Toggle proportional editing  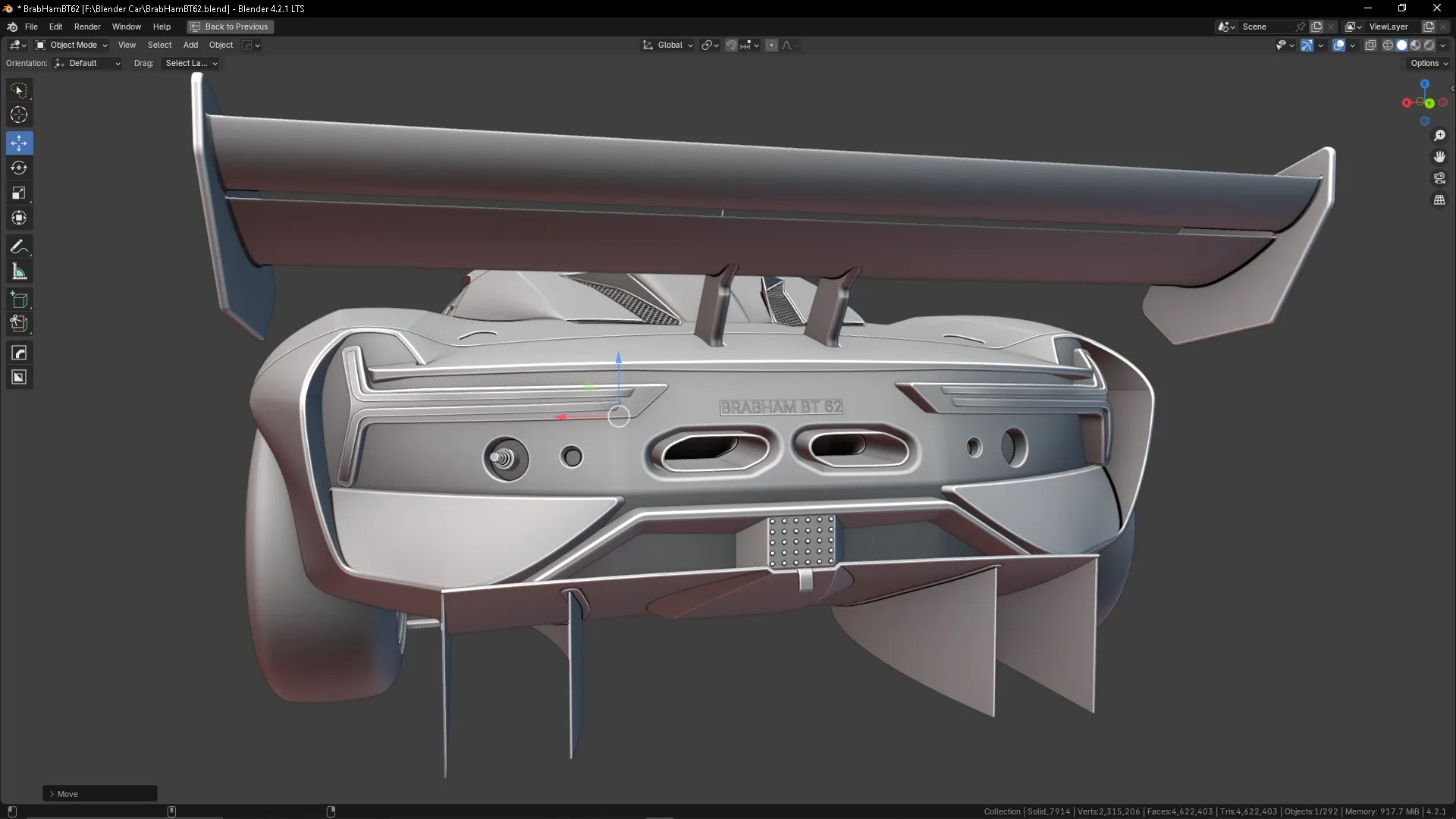[771, 45]
